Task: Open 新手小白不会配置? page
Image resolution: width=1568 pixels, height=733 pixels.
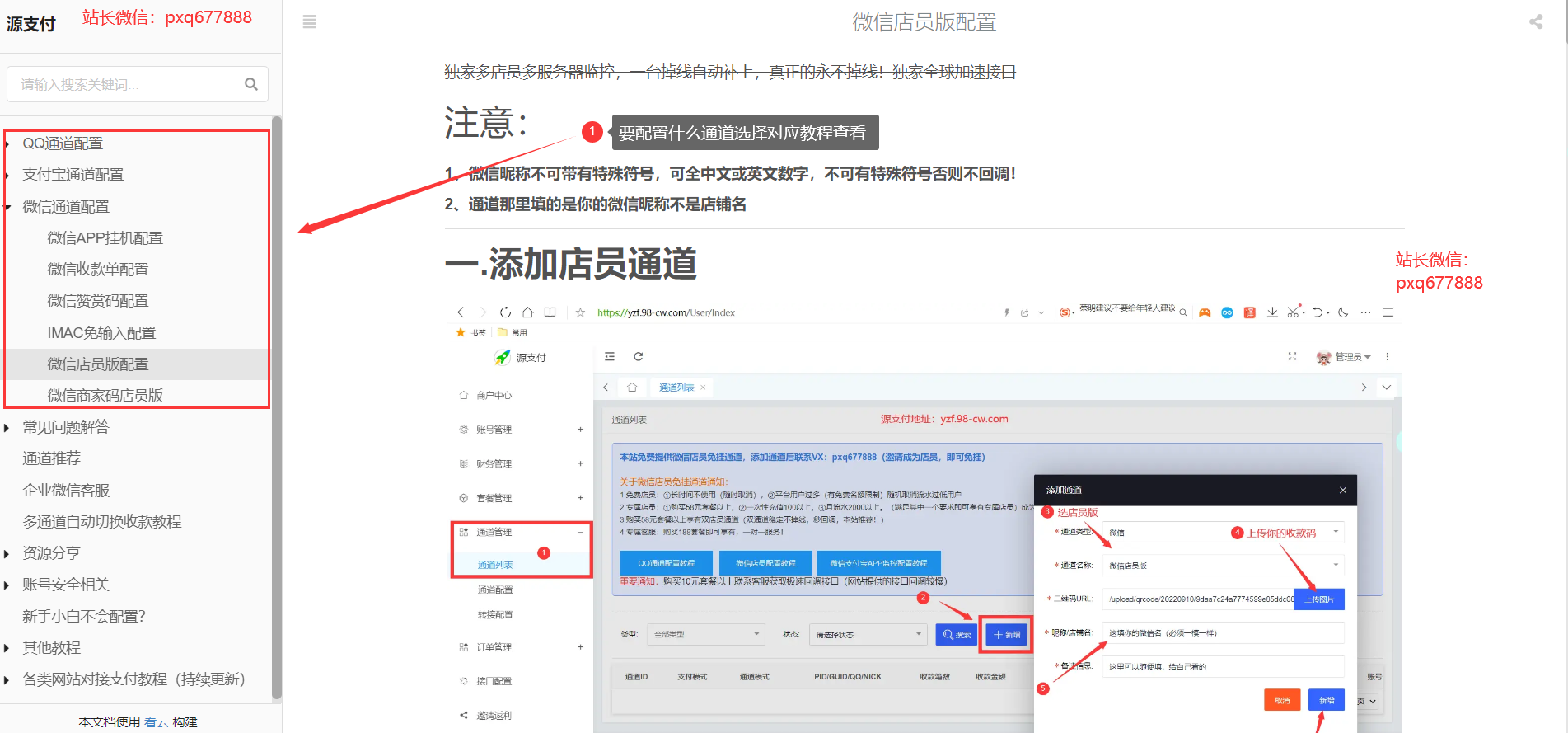Action: click(84, 617)
